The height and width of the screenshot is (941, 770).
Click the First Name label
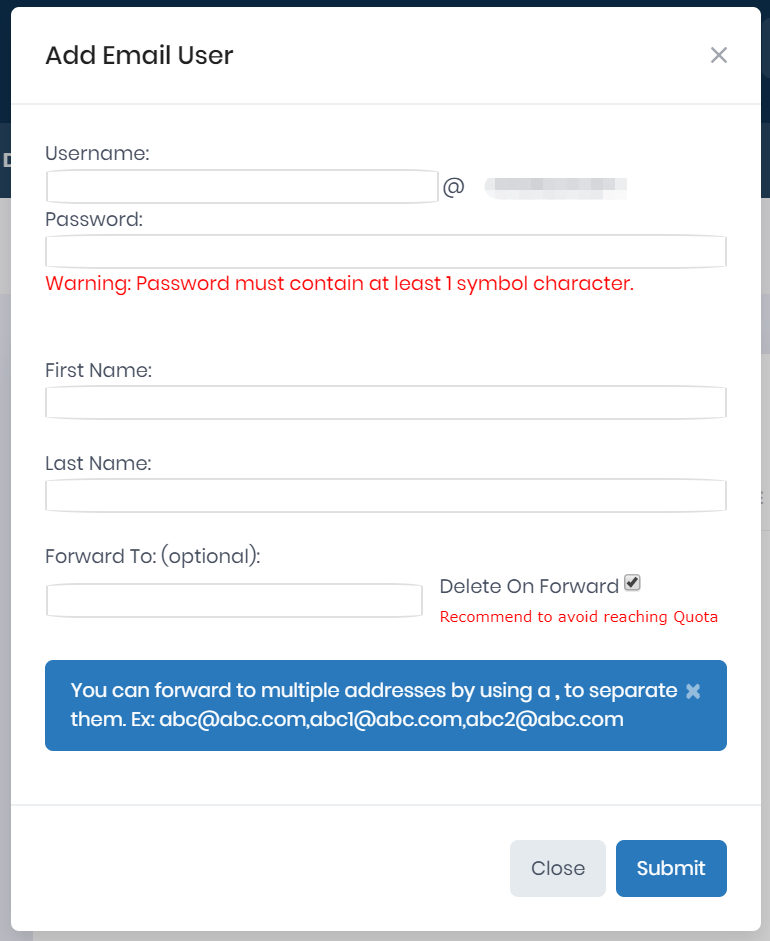98,370
